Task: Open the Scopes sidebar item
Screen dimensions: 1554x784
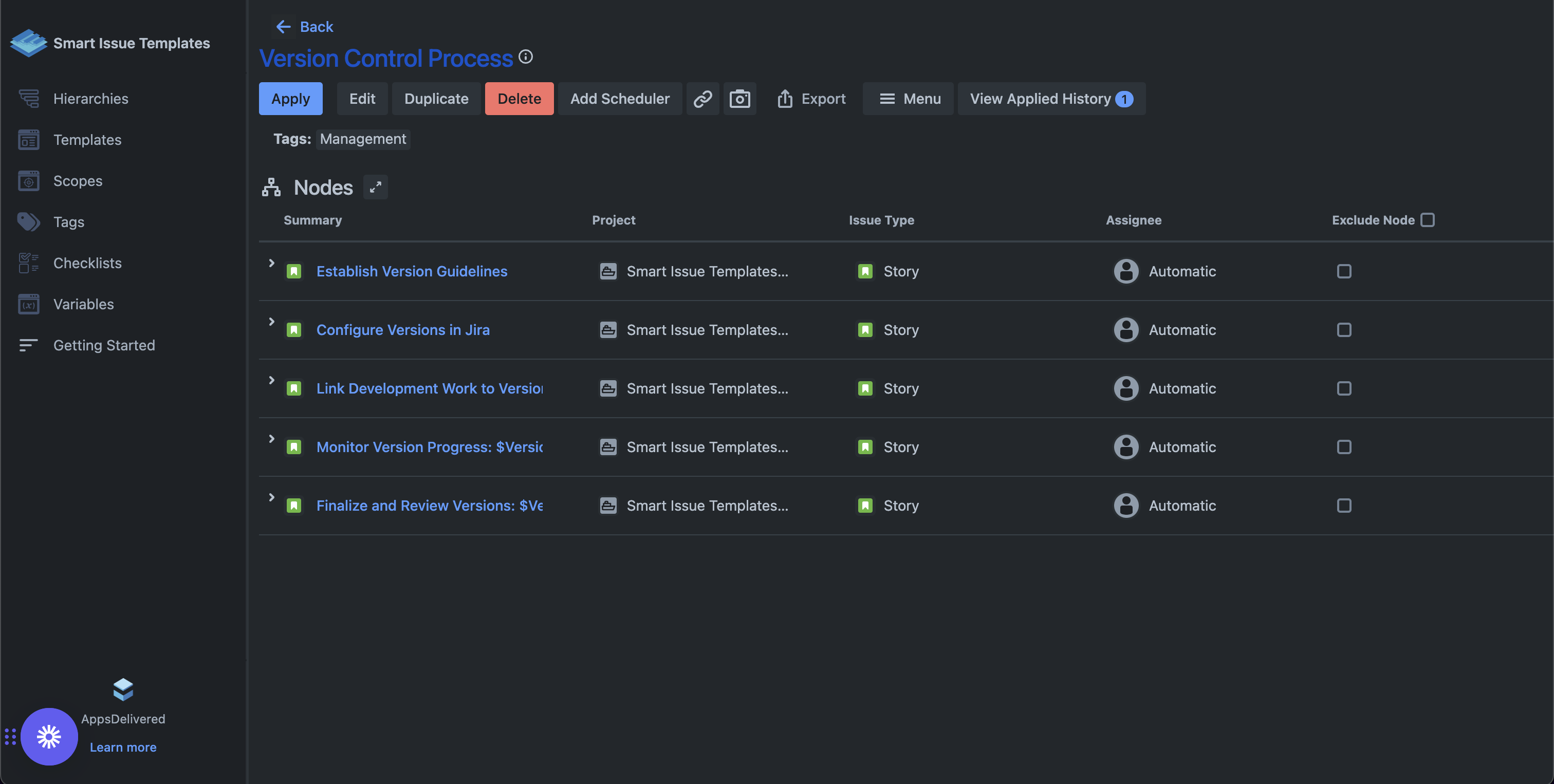Action: 77,181
